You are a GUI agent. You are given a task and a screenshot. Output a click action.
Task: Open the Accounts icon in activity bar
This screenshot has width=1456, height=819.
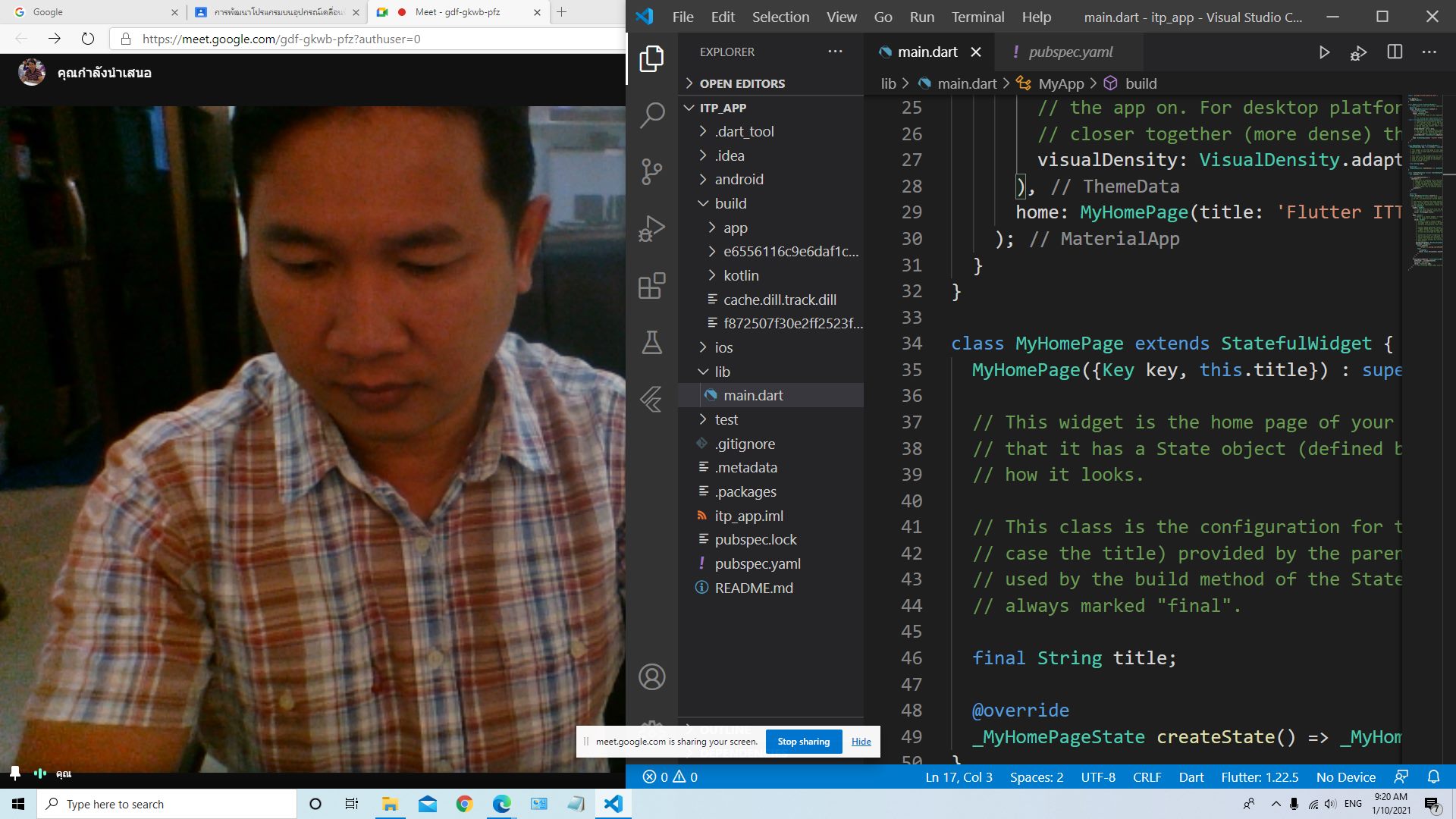651,676
